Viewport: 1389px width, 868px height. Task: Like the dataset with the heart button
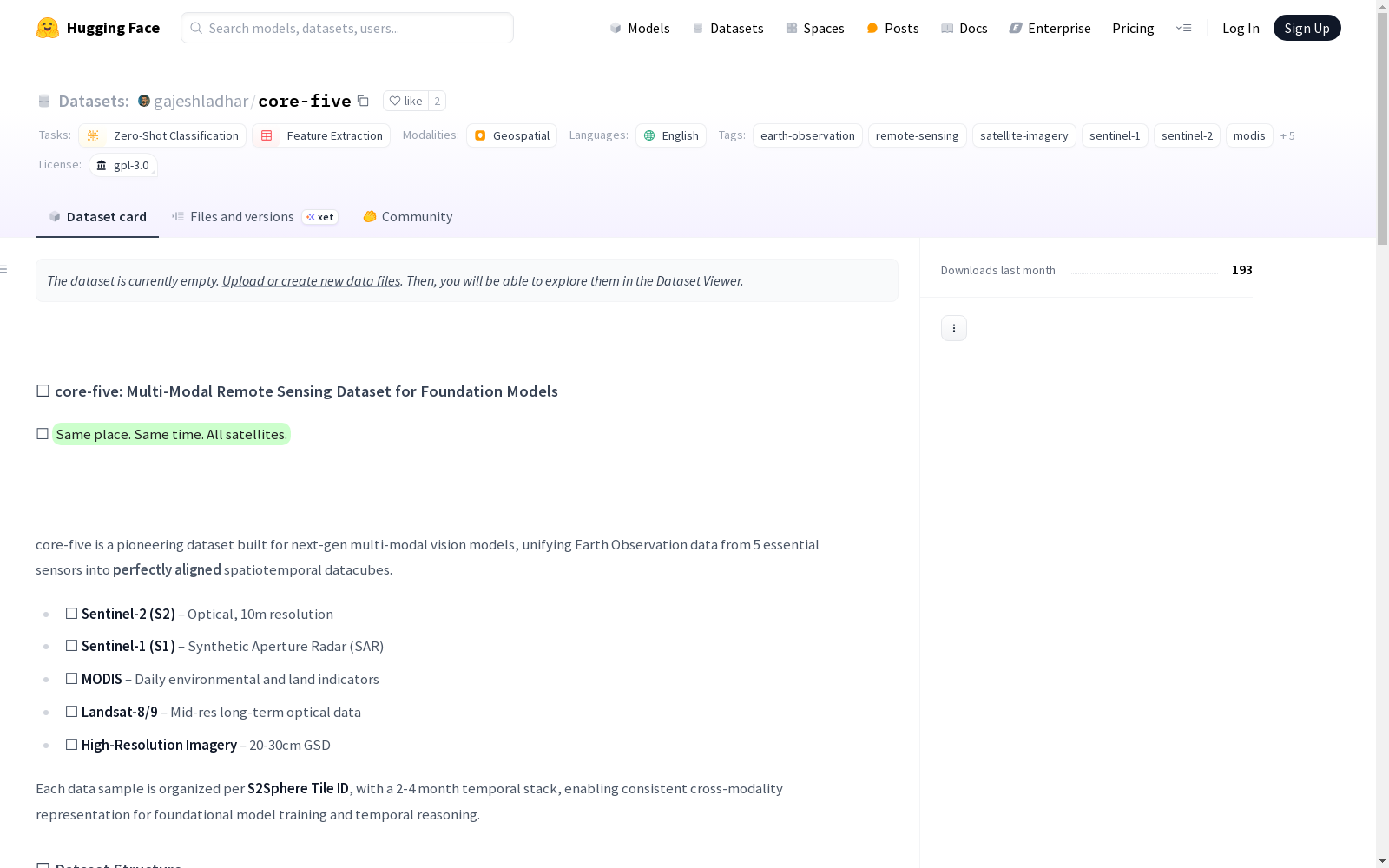coord(405,101)
